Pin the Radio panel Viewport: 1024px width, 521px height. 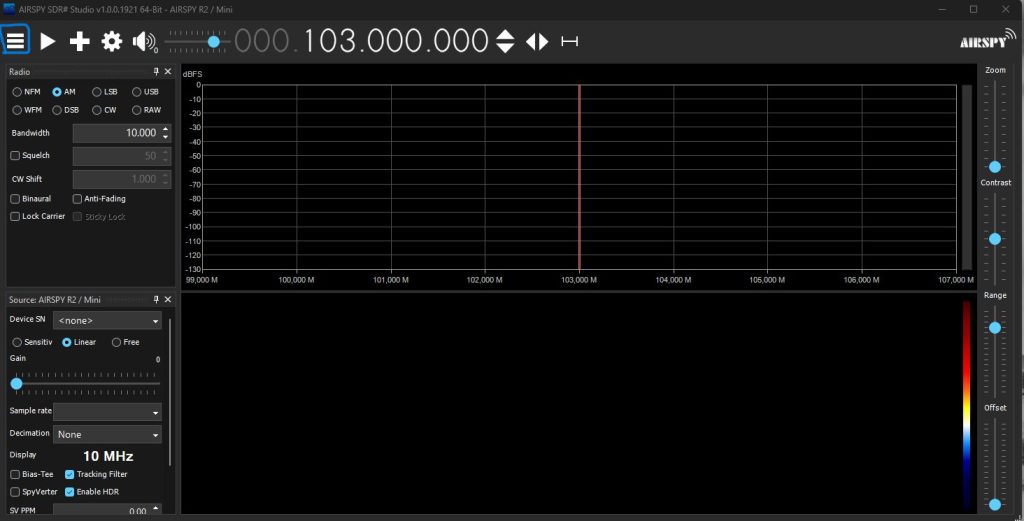coord(156,72)
